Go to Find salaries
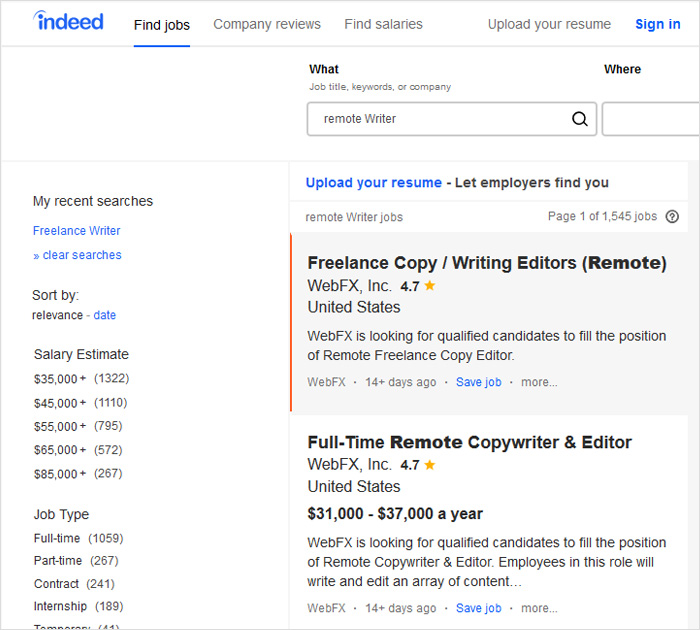 coord(383,24)
